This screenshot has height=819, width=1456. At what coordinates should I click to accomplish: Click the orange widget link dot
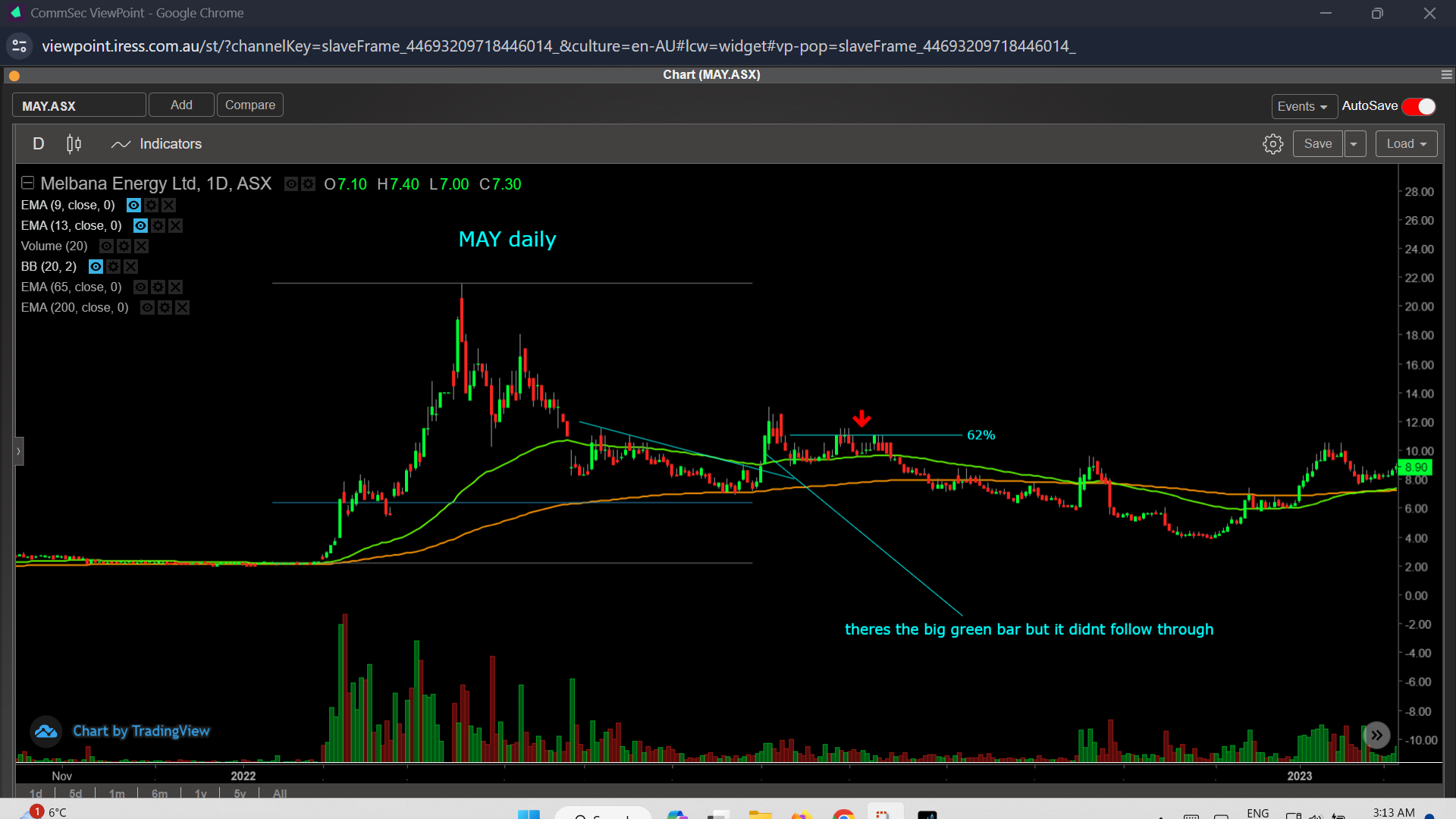coord(14,75)
